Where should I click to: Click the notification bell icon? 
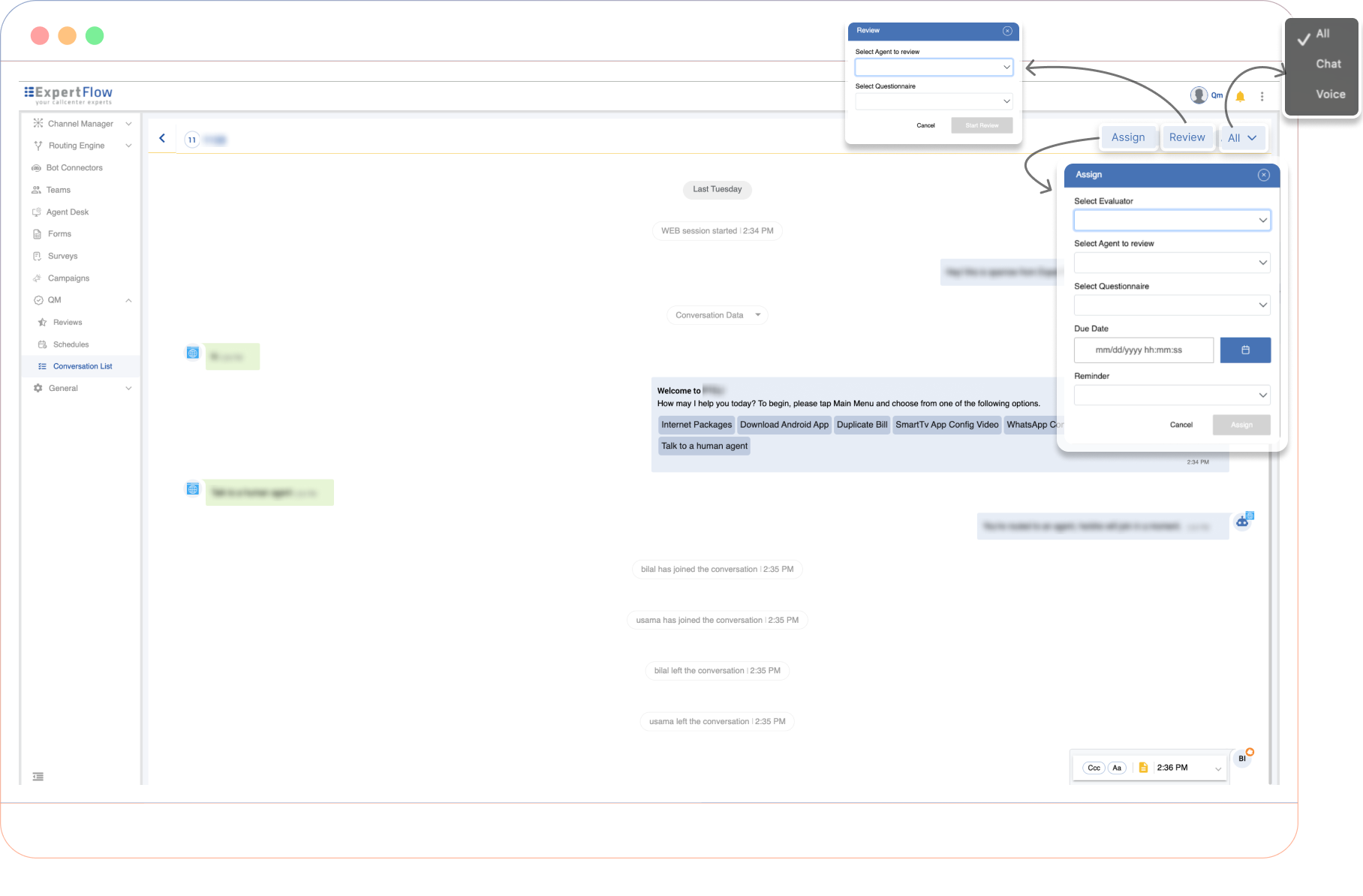[1240, 96]
